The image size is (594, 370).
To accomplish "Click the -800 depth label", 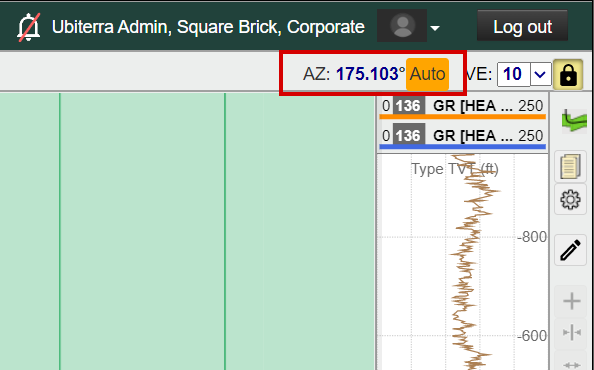I will coord(532,237).
